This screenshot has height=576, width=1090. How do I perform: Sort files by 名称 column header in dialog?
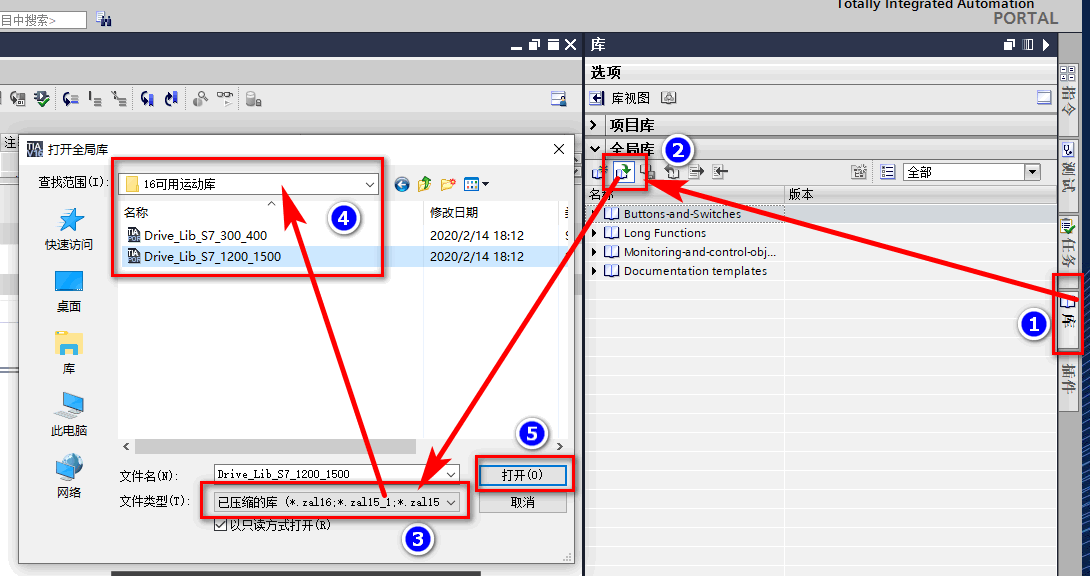[x=136, y=213]
